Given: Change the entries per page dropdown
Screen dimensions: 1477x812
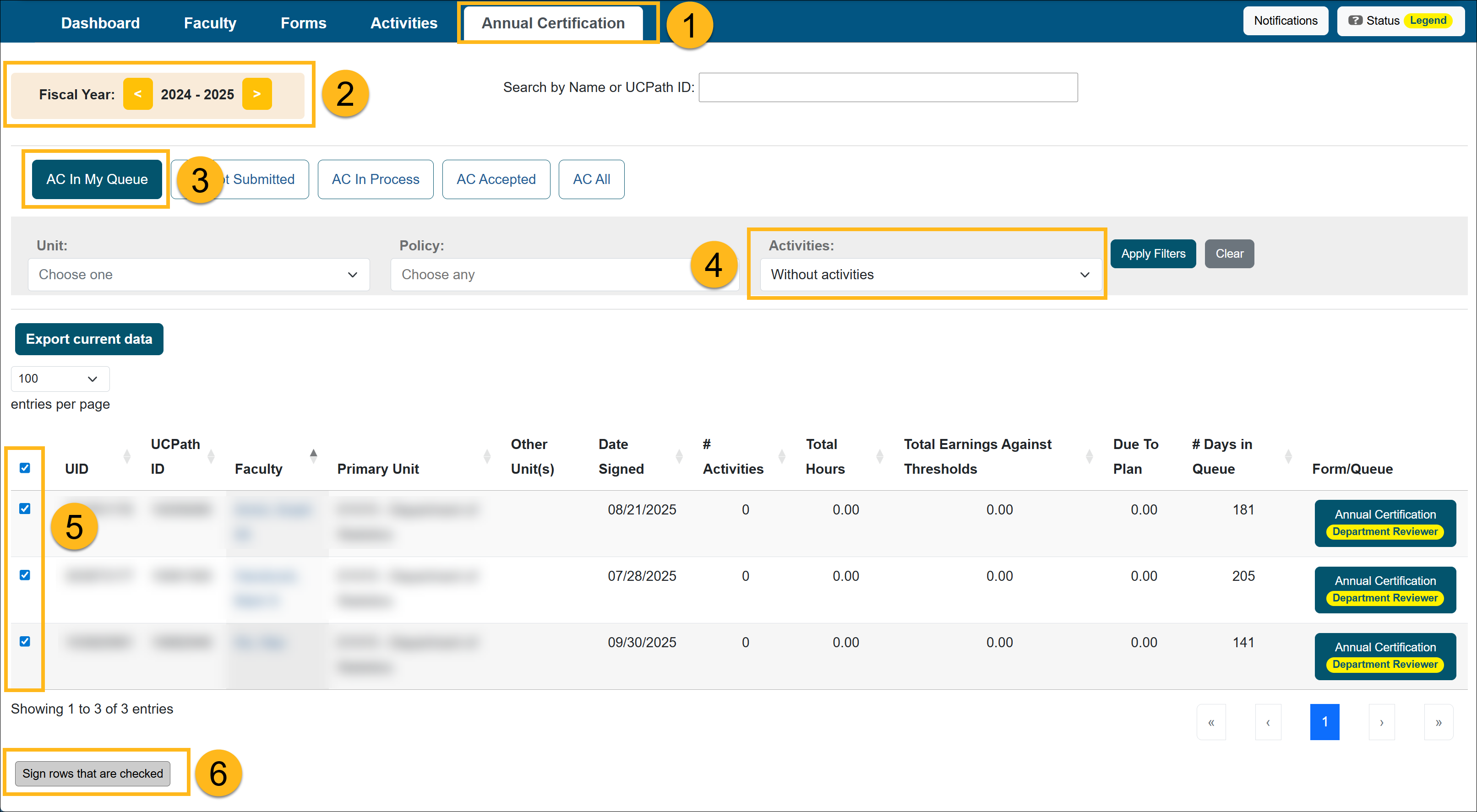Looking at the screenshot, I should coord(60,379).
